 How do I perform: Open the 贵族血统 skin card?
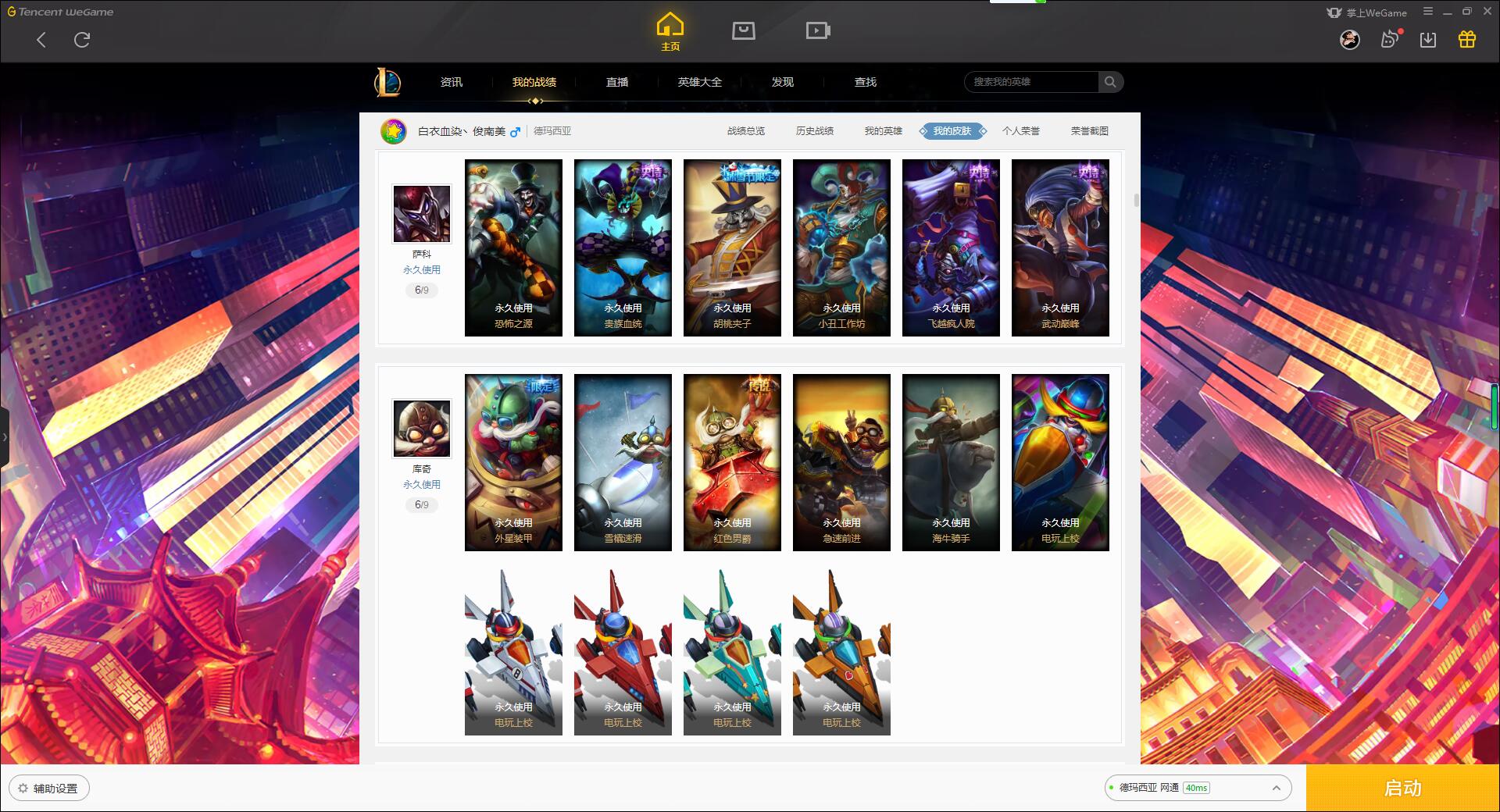tap(623, 248)
